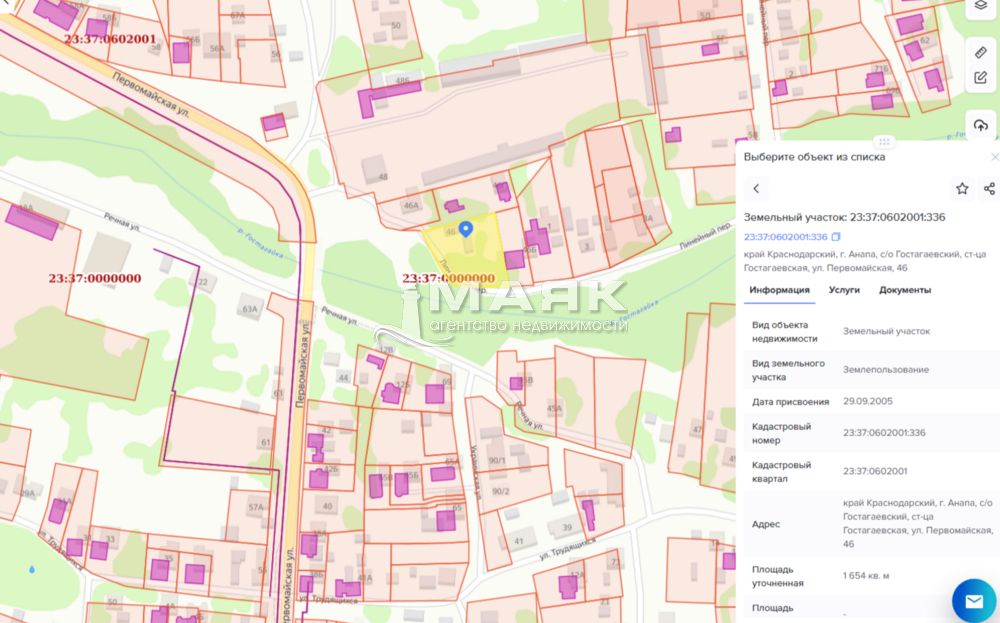Screen dimensions: 1000x623
Task: Open the map layers panel
Action: [x=980, y=6]
